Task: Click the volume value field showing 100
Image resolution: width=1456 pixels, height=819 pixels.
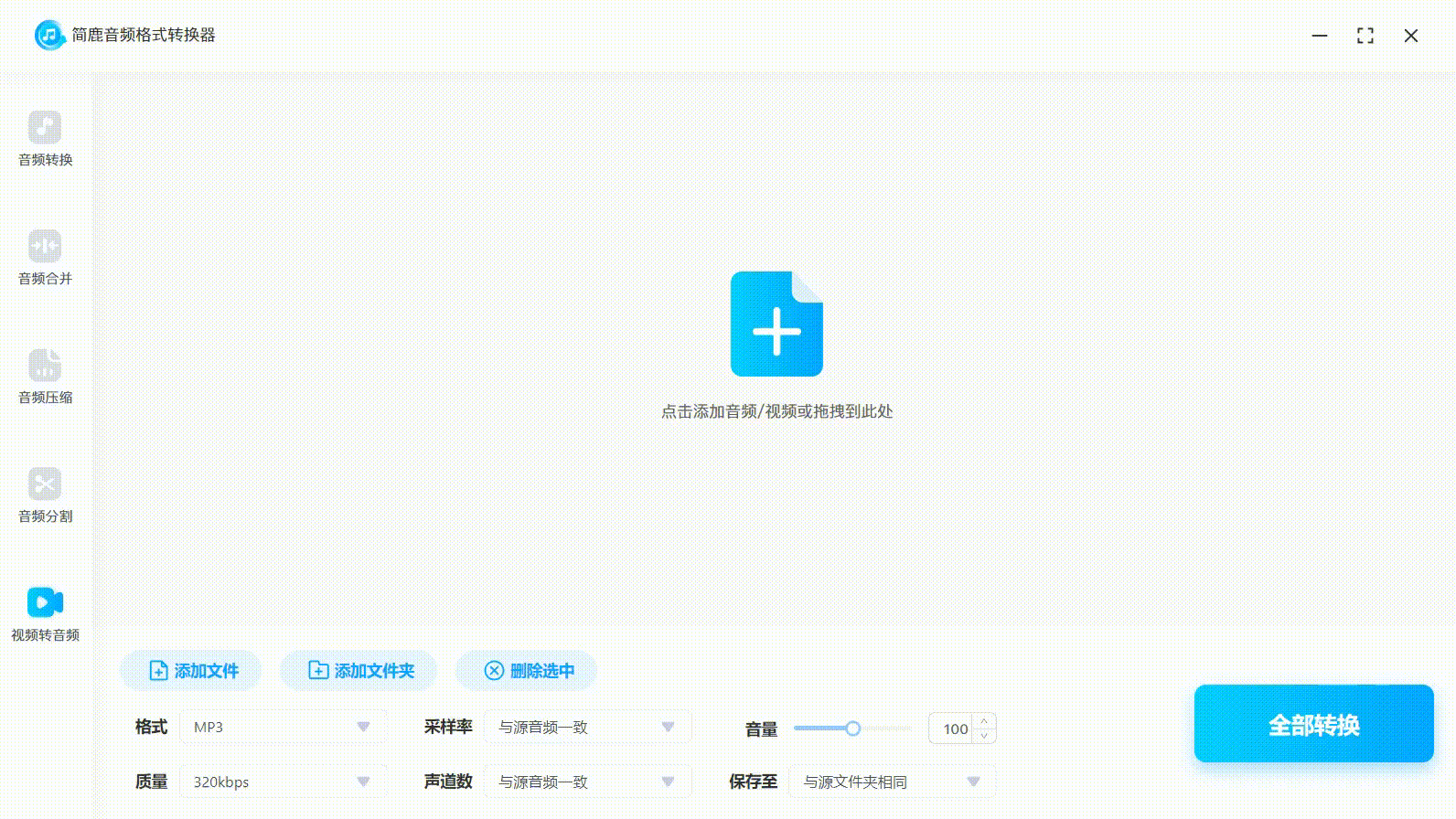Action: [951, 729]
